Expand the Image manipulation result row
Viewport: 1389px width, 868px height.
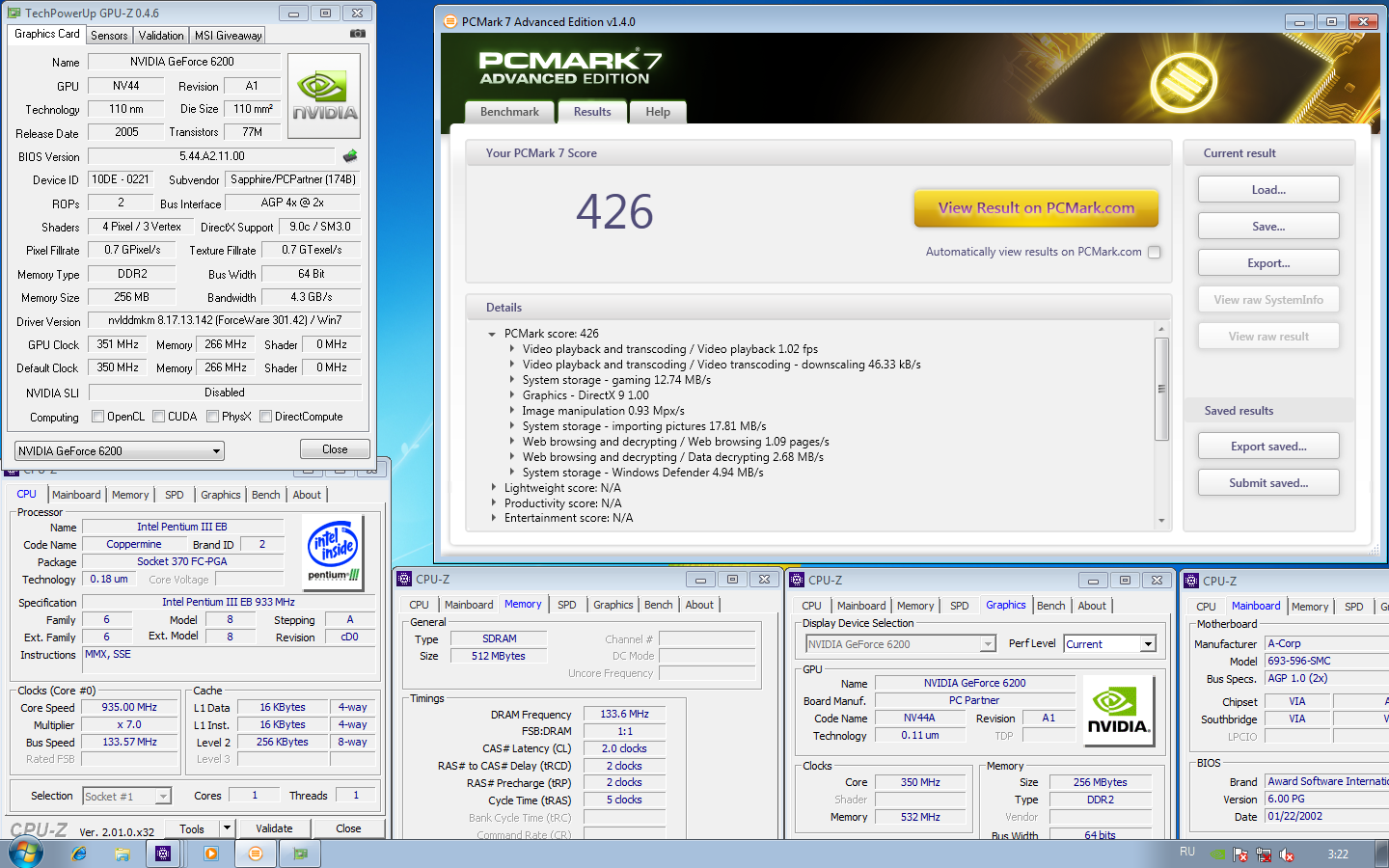(x=511, y=411)
